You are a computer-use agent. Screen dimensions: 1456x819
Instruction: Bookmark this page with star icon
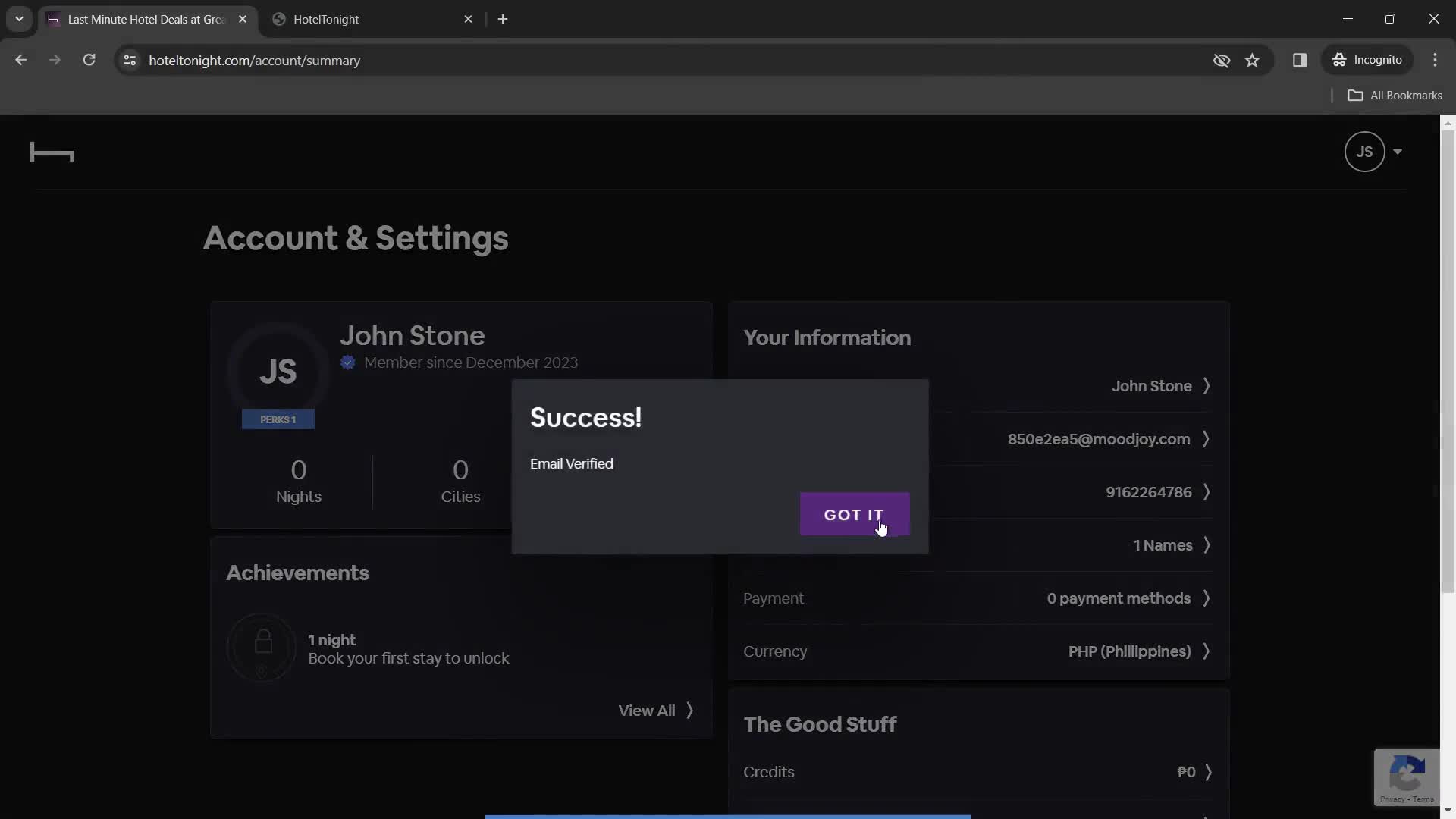click(x=1252, y=60)
